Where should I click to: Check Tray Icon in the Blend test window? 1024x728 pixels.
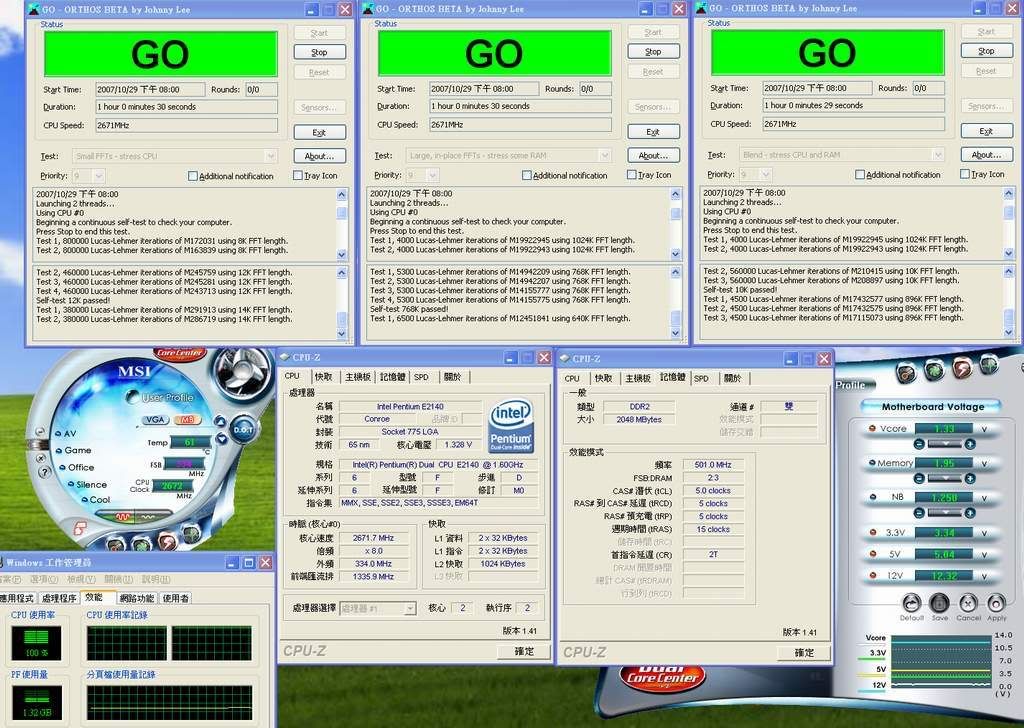pyautogui.click(x=964, y=174)
